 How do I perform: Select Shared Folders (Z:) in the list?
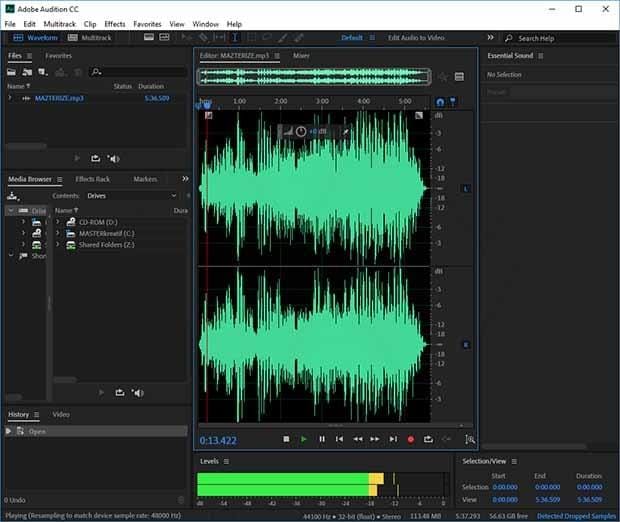(x=106, y=245)
